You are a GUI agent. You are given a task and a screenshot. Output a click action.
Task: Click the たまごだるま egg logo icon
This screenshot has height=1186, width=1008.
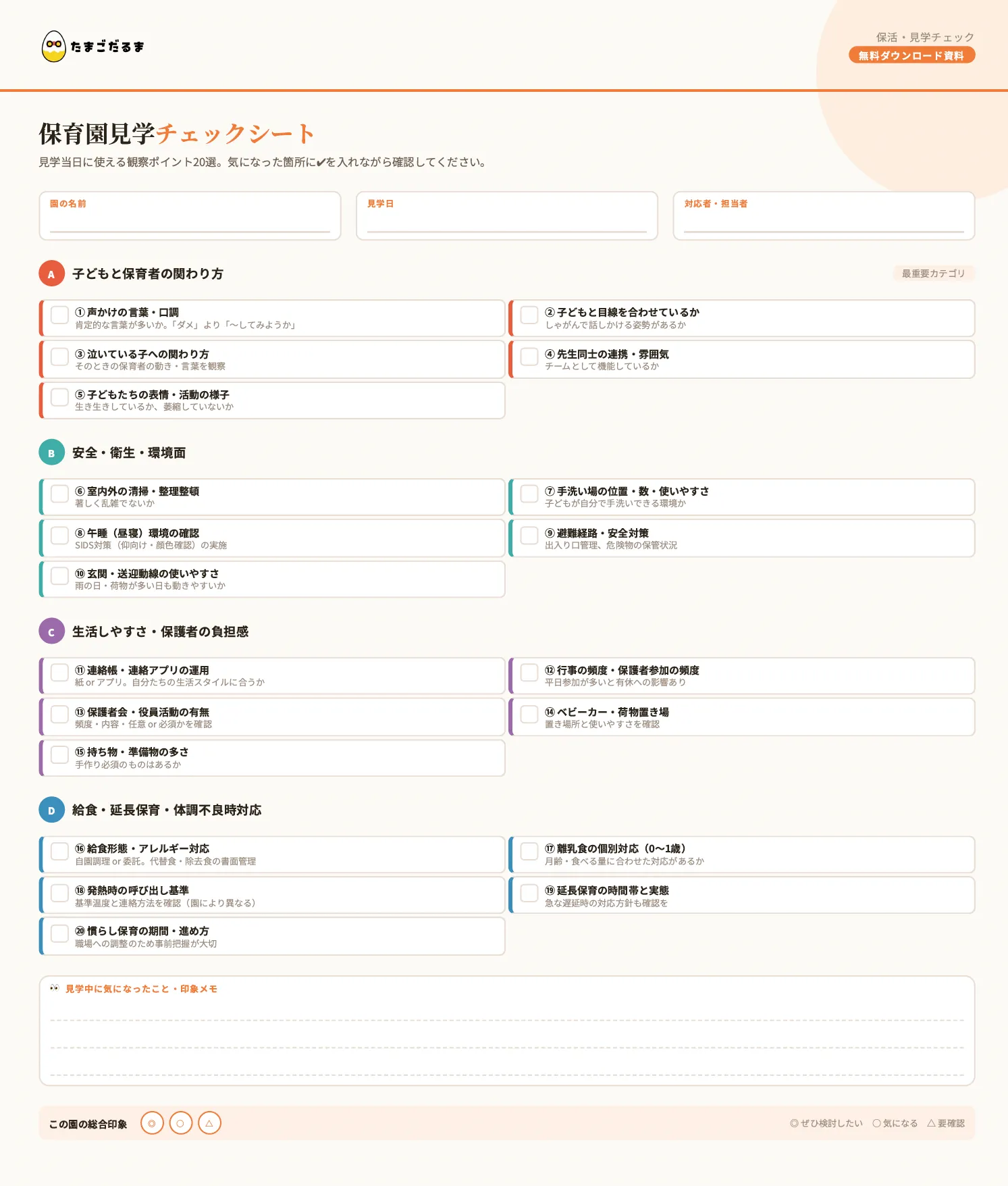click(x=54, y=47)
